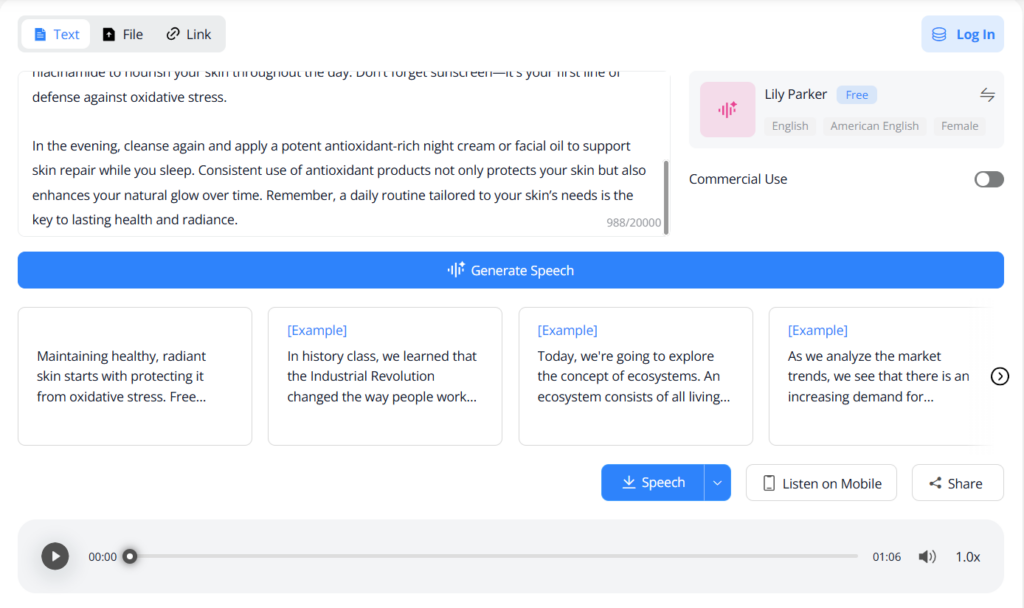Expand more examples with the right chevron

pos(999,376)
